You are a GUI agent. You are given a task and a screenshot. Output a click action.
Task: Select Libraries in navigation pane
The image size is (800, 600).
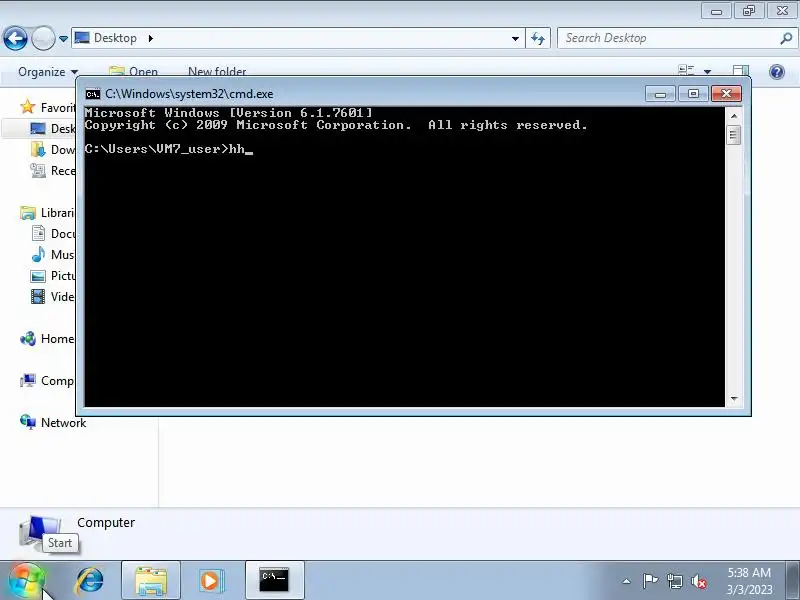point(47,213)
